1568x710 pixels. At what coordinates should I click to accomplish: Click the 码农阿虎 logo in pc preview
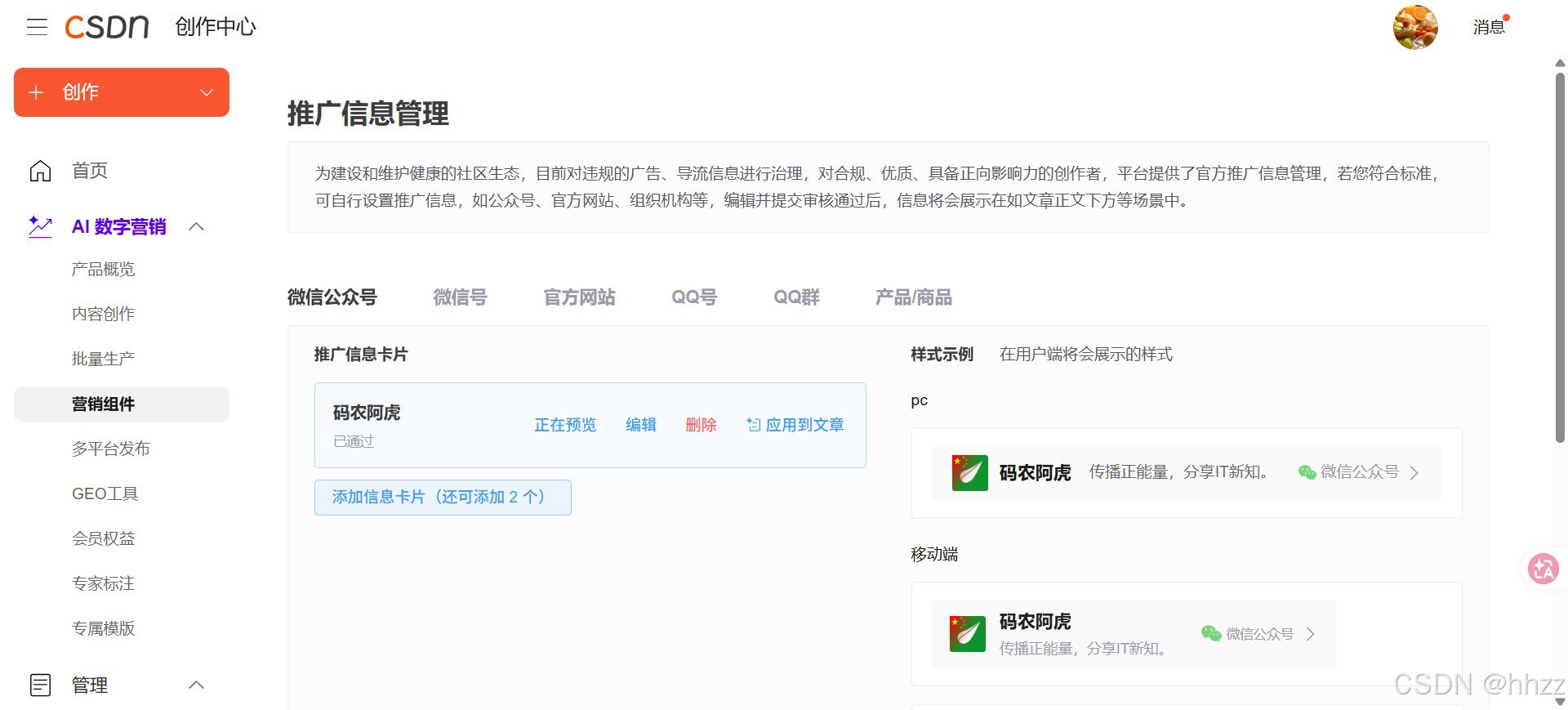pyautogui.click(x=970, y=472)
